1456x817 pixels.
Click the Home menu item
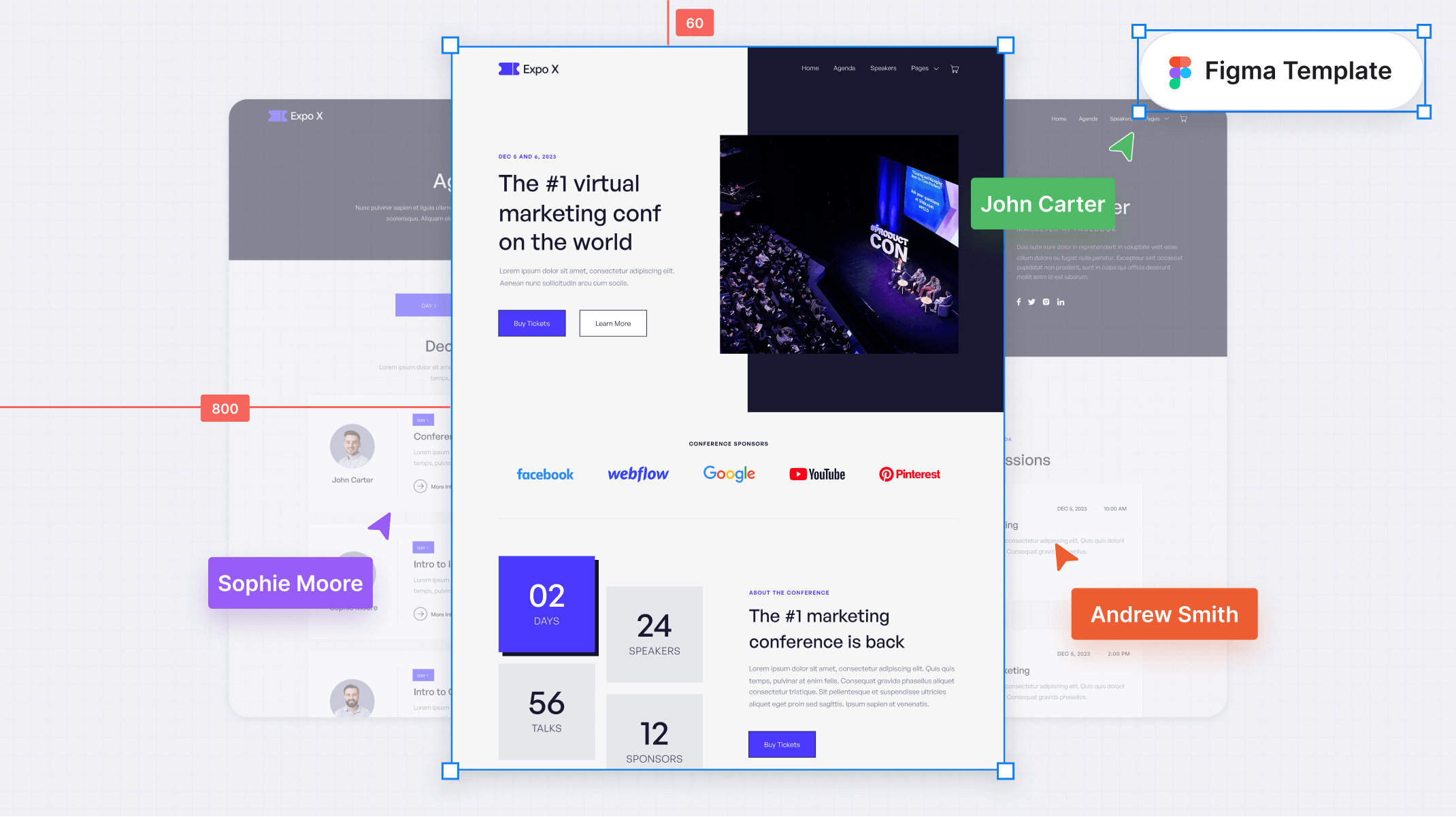pyautogui.click(x=810, y=68)
